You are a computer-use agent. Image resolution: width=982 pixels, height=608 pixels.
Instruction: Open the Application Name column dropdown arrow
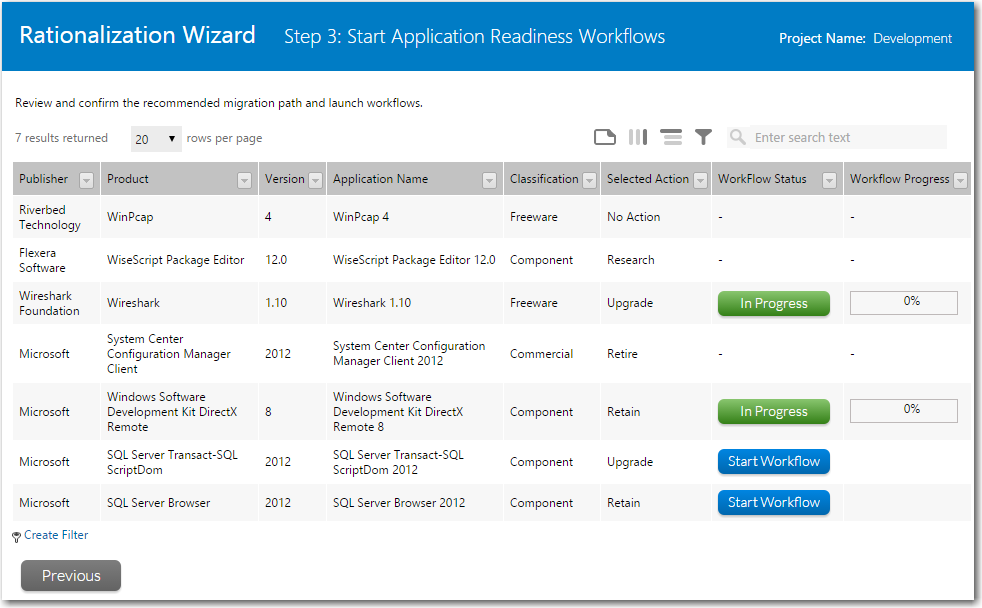click(489, 180)
